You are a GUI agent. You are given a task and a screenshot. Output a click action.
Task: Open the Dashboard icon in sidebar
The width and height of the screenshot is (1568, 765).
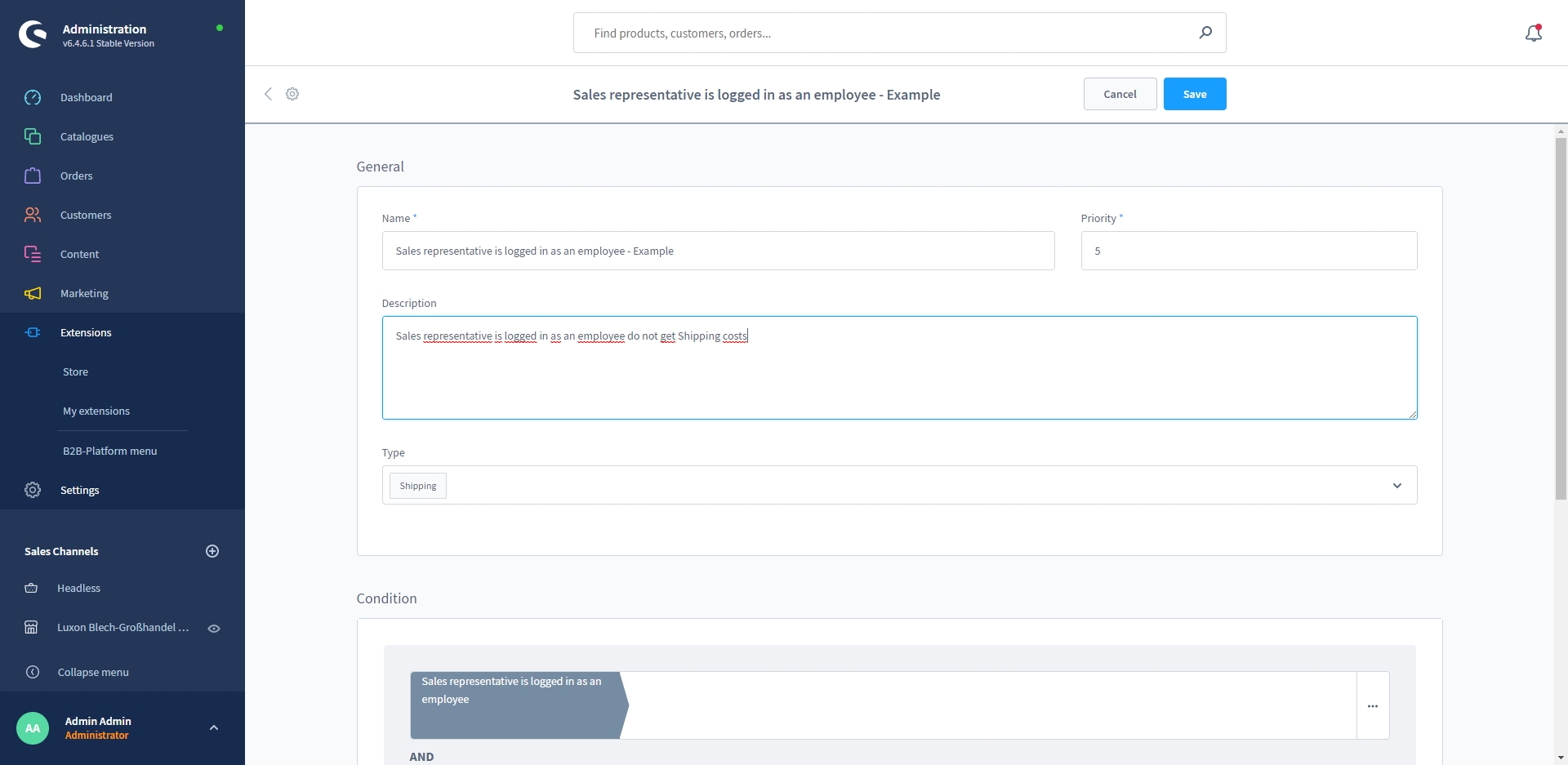coord(33,97)
